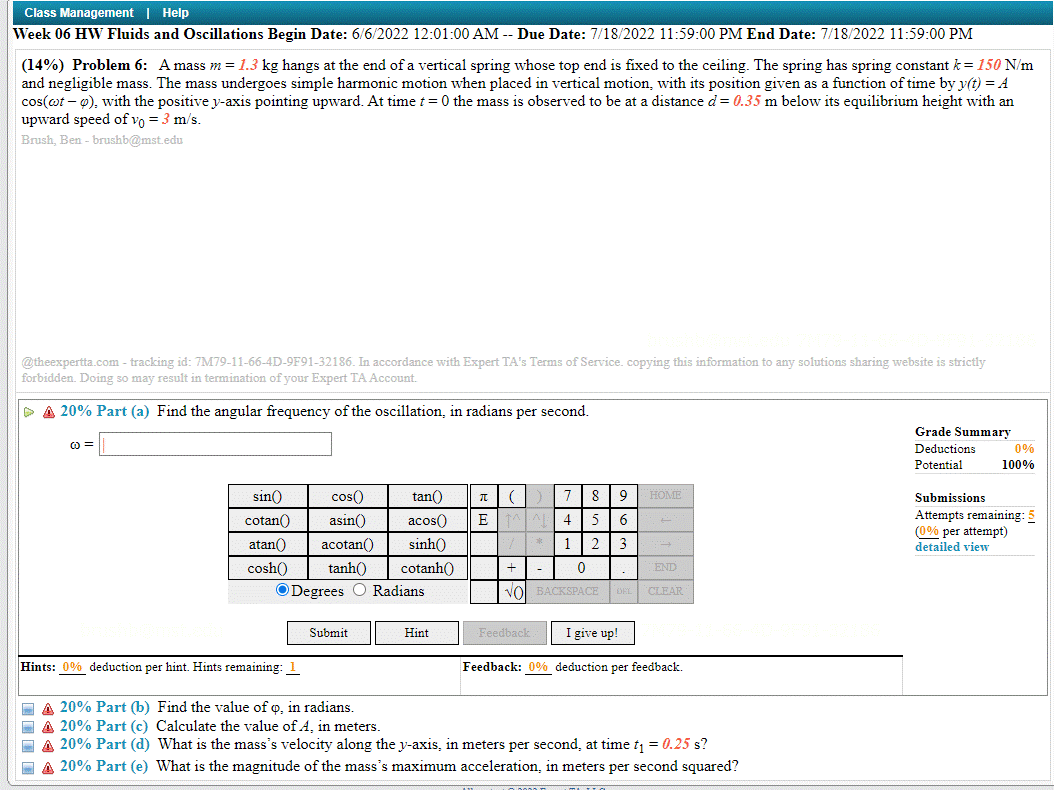Screen dimensions: 1054x790
Task: Insert the tanh() function
Action: pos(348,568)
